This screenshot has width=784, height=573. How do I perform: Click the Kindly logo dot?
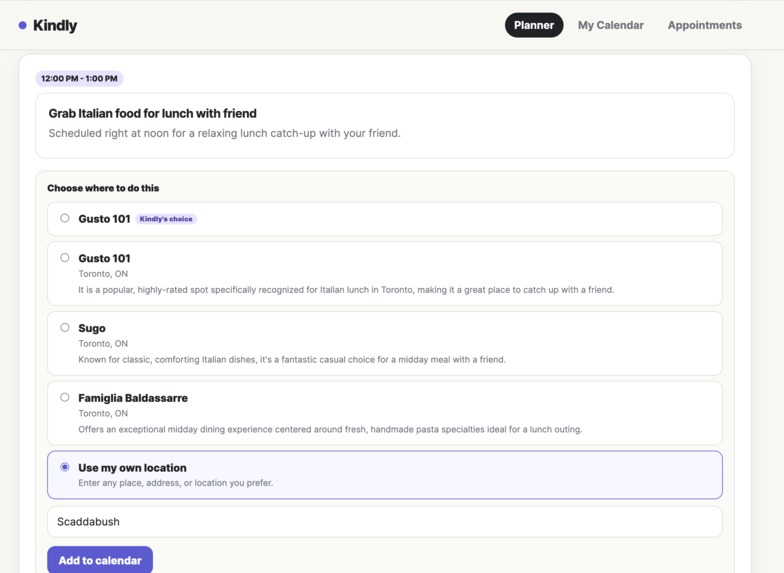click(22, 25)
